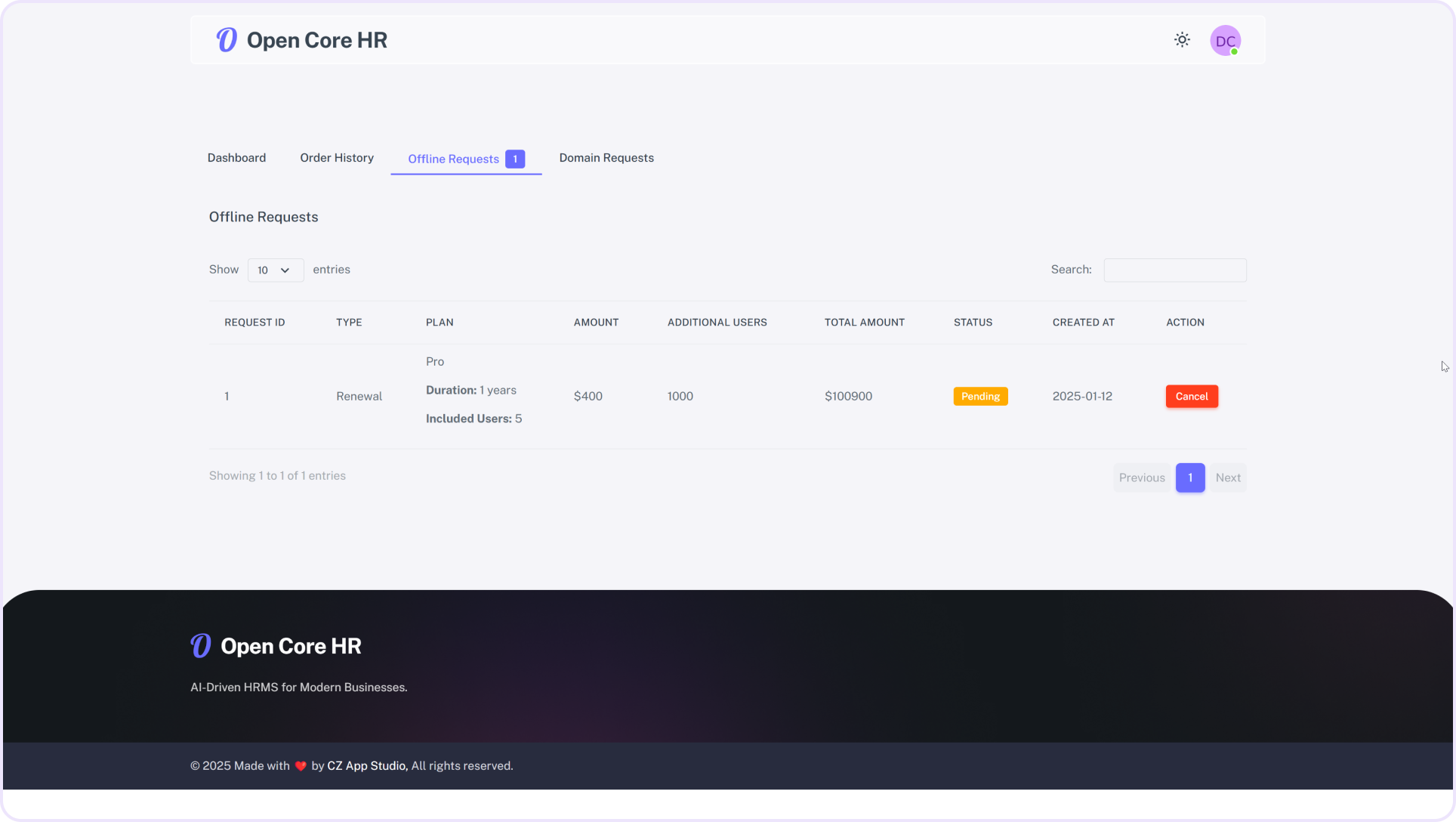Switch to the Domain Requests tab
The image size is (1456, 822).
tap(606, 158)
